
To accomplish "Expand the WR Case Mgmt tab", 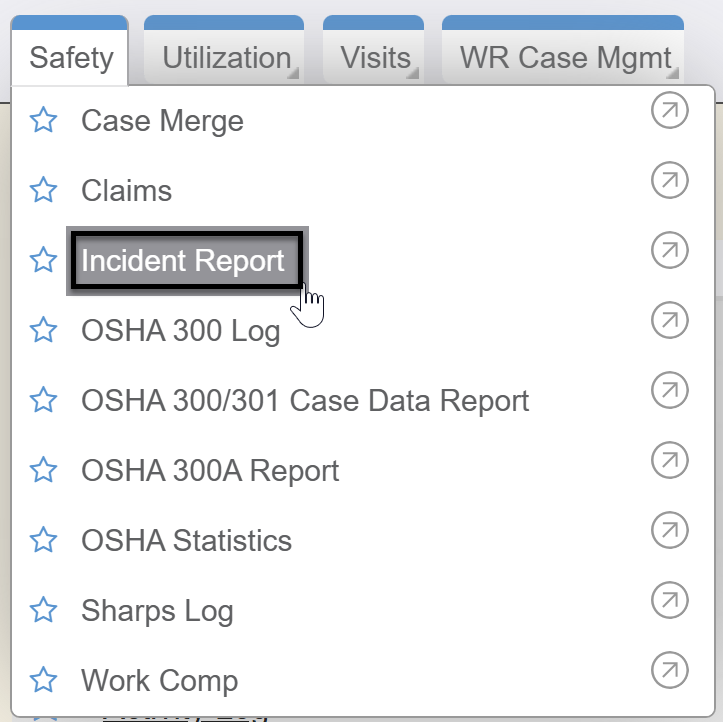I will [565, 58].
